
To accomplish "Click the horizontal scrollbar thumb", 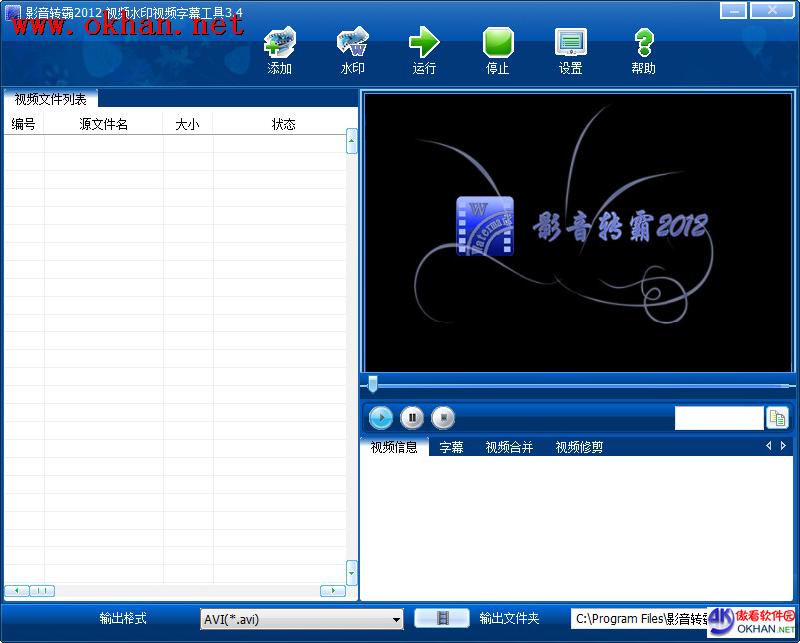I will pos(42,590).
